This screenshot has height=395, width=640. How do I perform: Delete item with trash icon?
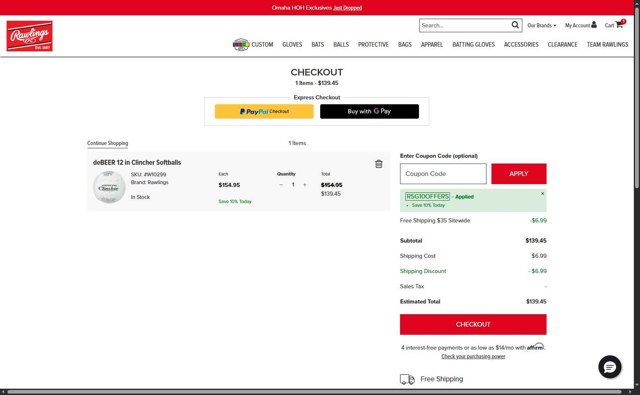[379, 164]
